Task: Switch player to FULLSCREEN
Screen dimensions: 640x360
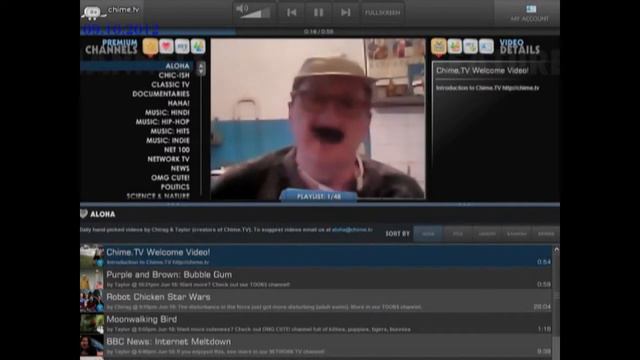Action: pyautogui.click(x=382, y=13)
